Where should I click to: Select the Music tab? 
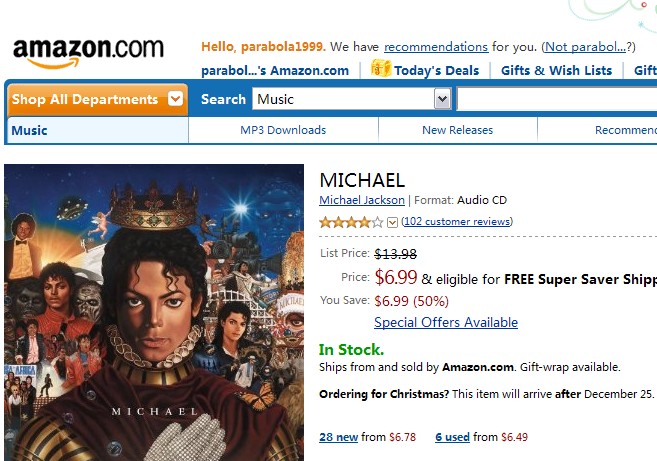click(29, 130)
